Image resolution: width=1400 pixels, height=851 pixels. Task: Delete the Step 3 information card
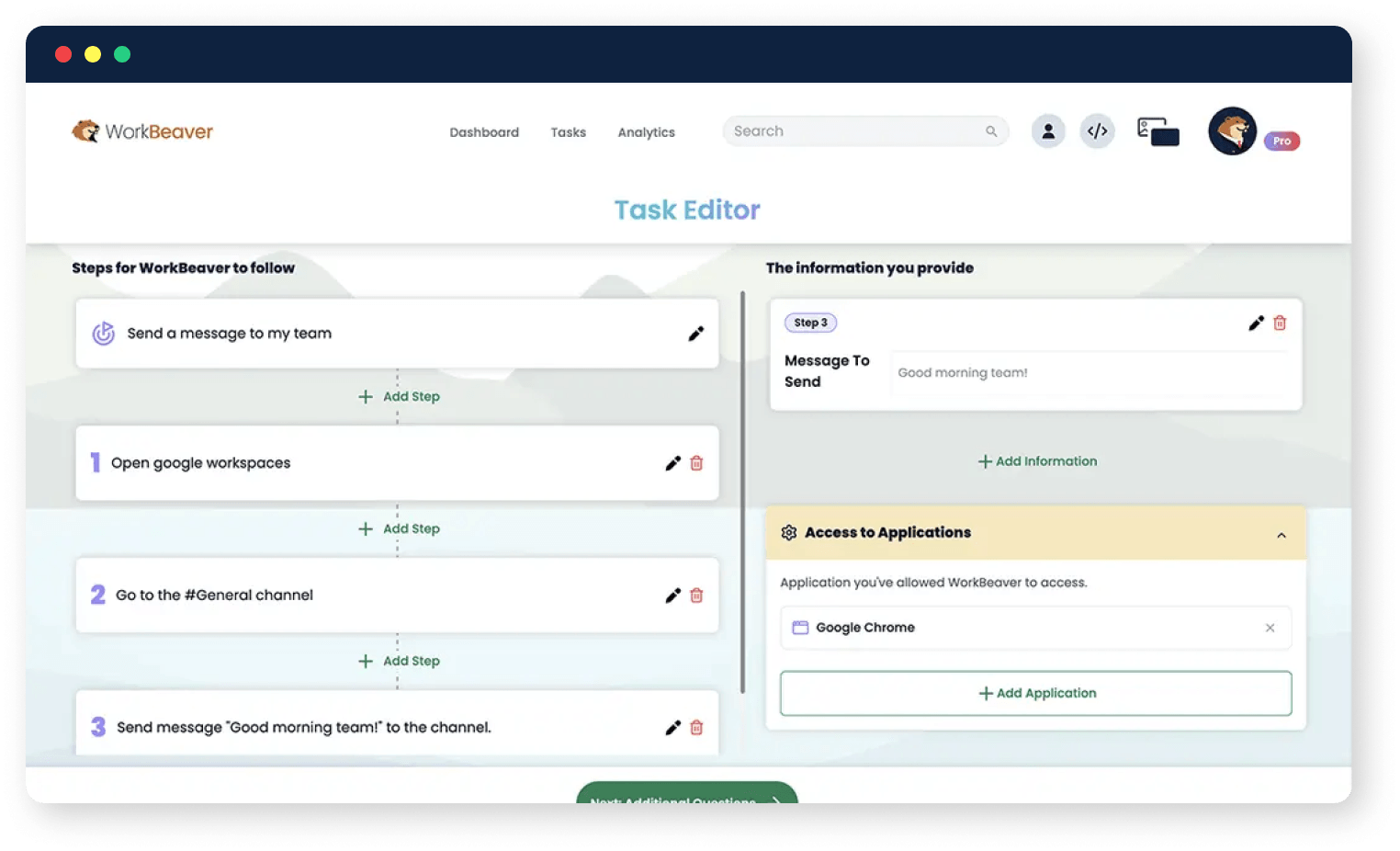tap(1280, 323)
